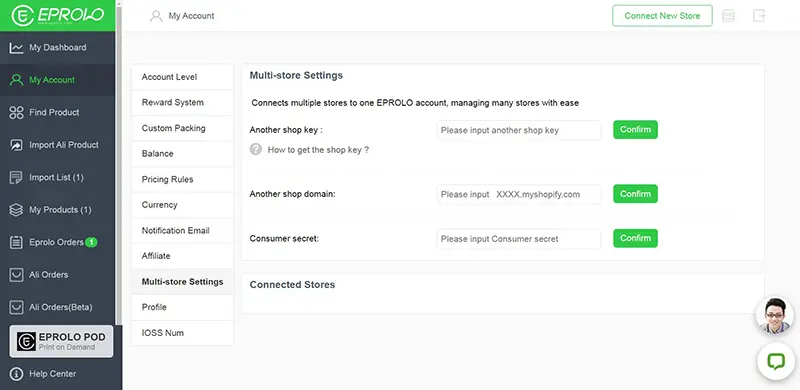This screenshot has width=800, height=390.
Task: Click My Products stack icon
Action: (16, 210)
